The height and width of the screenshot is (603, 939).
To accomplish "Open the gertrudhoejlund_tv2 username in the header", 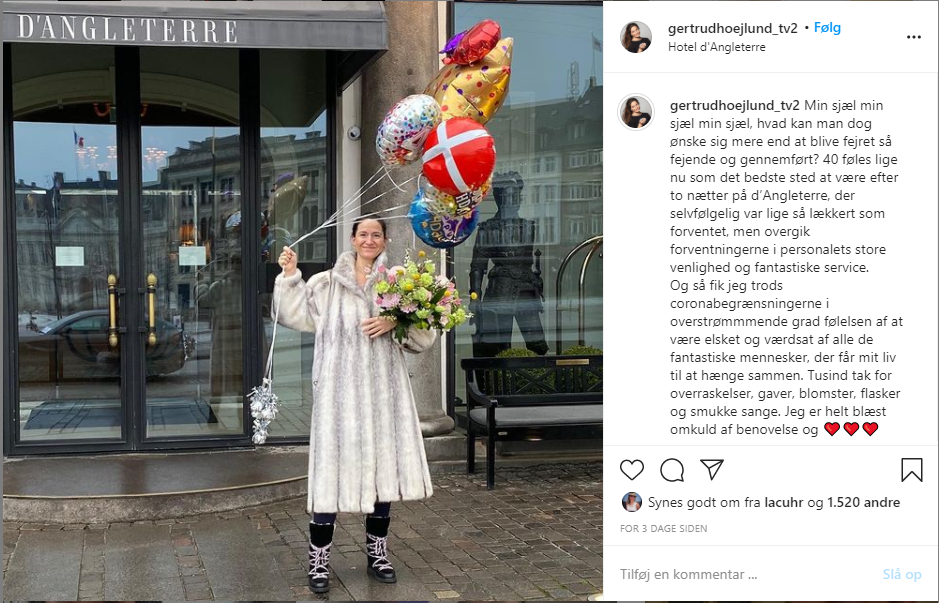I will coord(732,28).
